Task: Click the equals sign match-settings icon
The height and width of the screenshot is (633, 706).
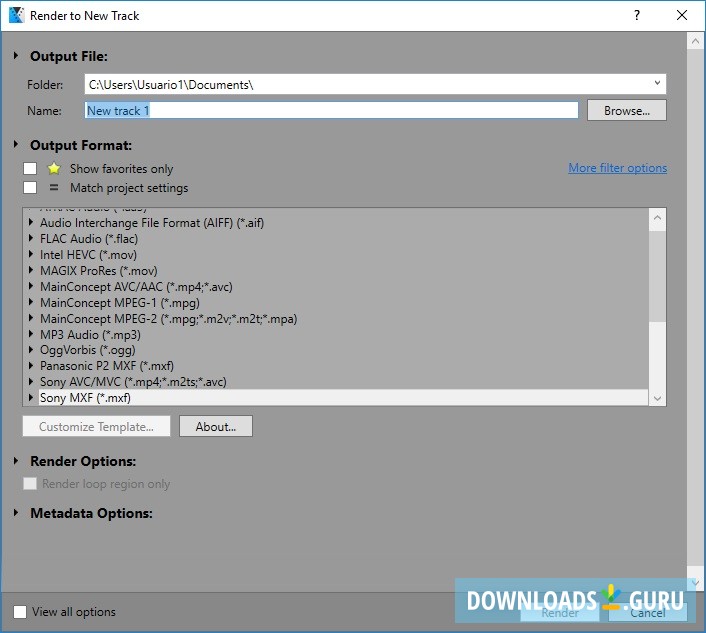Action: [x=54, y=187]
